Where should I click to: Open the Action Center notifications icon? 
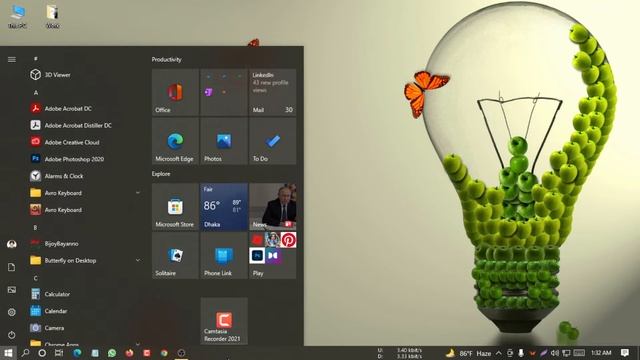pos(624,353)
